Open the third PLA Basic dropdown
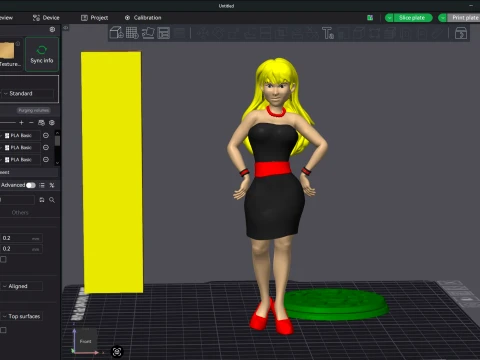This screenshot has width=480, height=360. click(x=21, y=159)
